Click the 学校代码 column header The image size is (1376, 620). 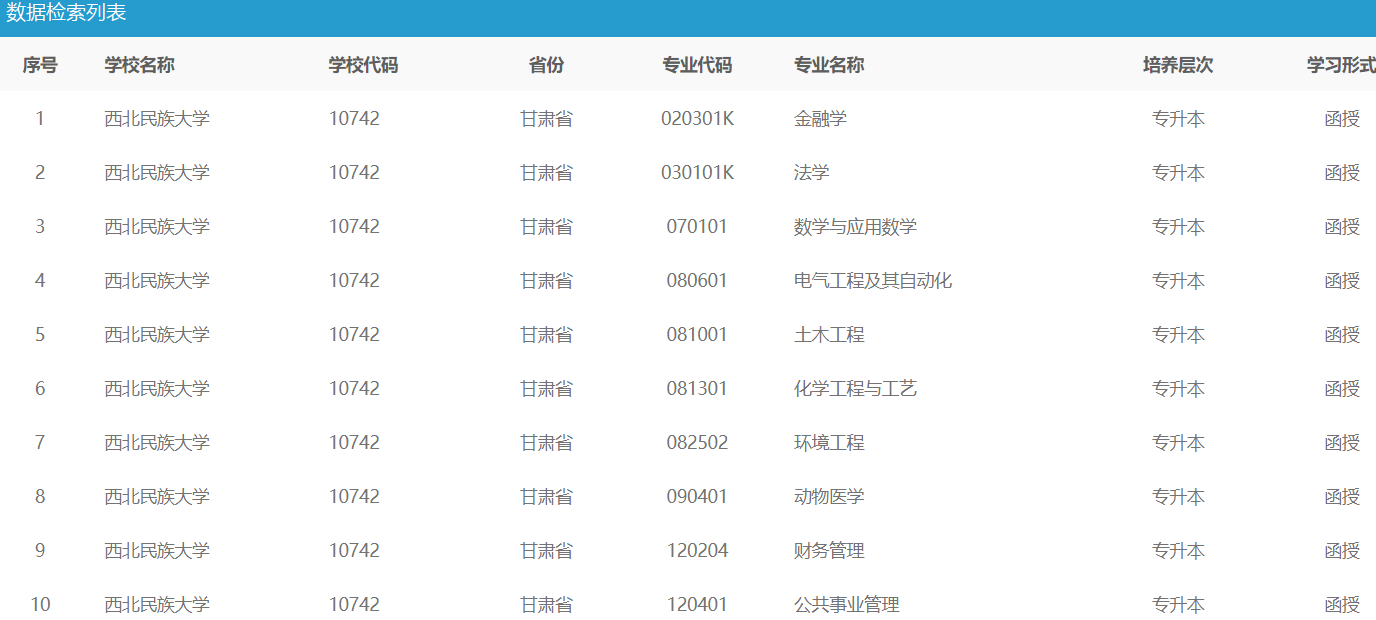tap(363, 65)
